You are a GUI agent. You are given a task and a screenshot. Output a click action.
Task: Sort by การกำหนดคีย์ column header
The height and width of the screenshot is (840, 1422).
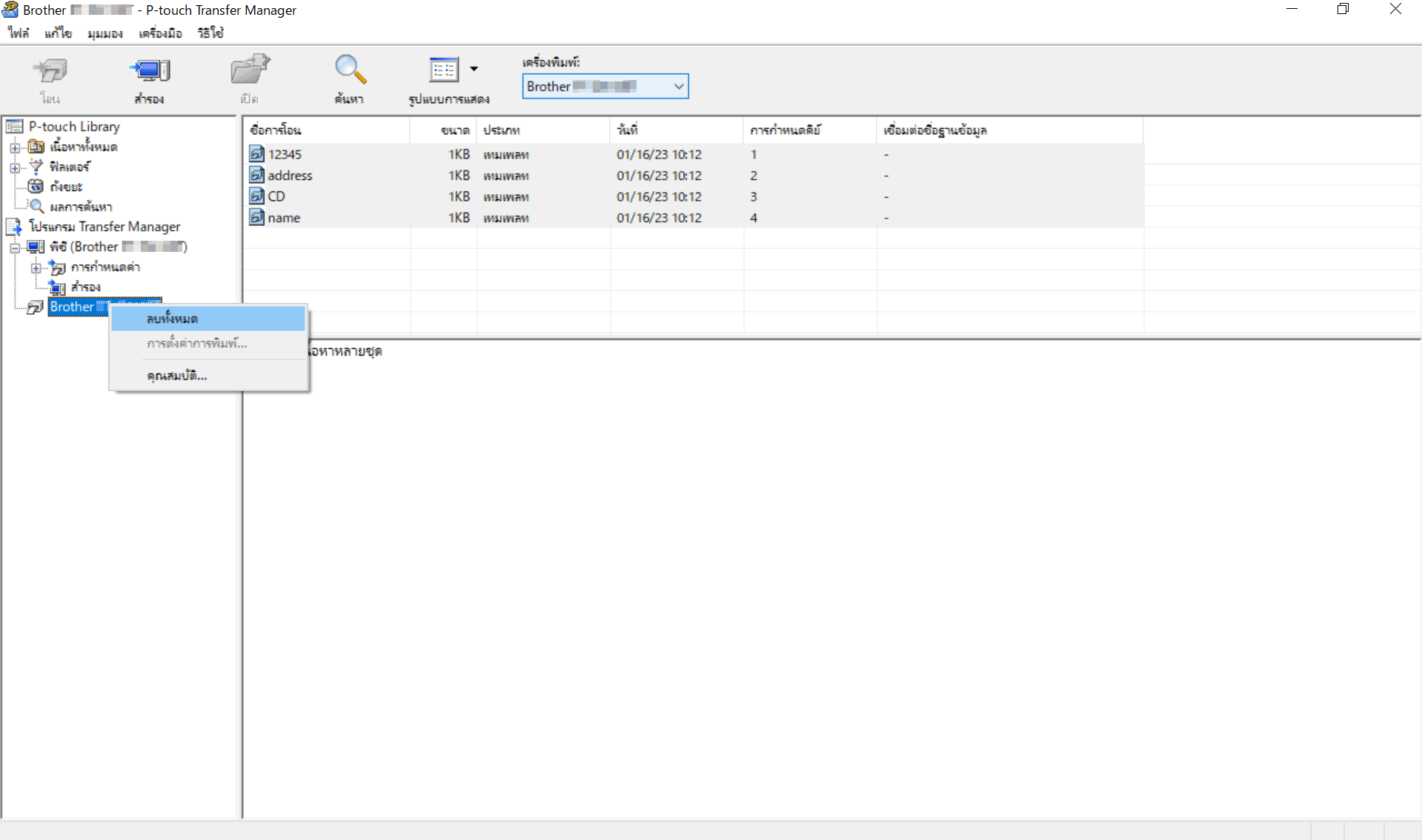pos(810,130)
